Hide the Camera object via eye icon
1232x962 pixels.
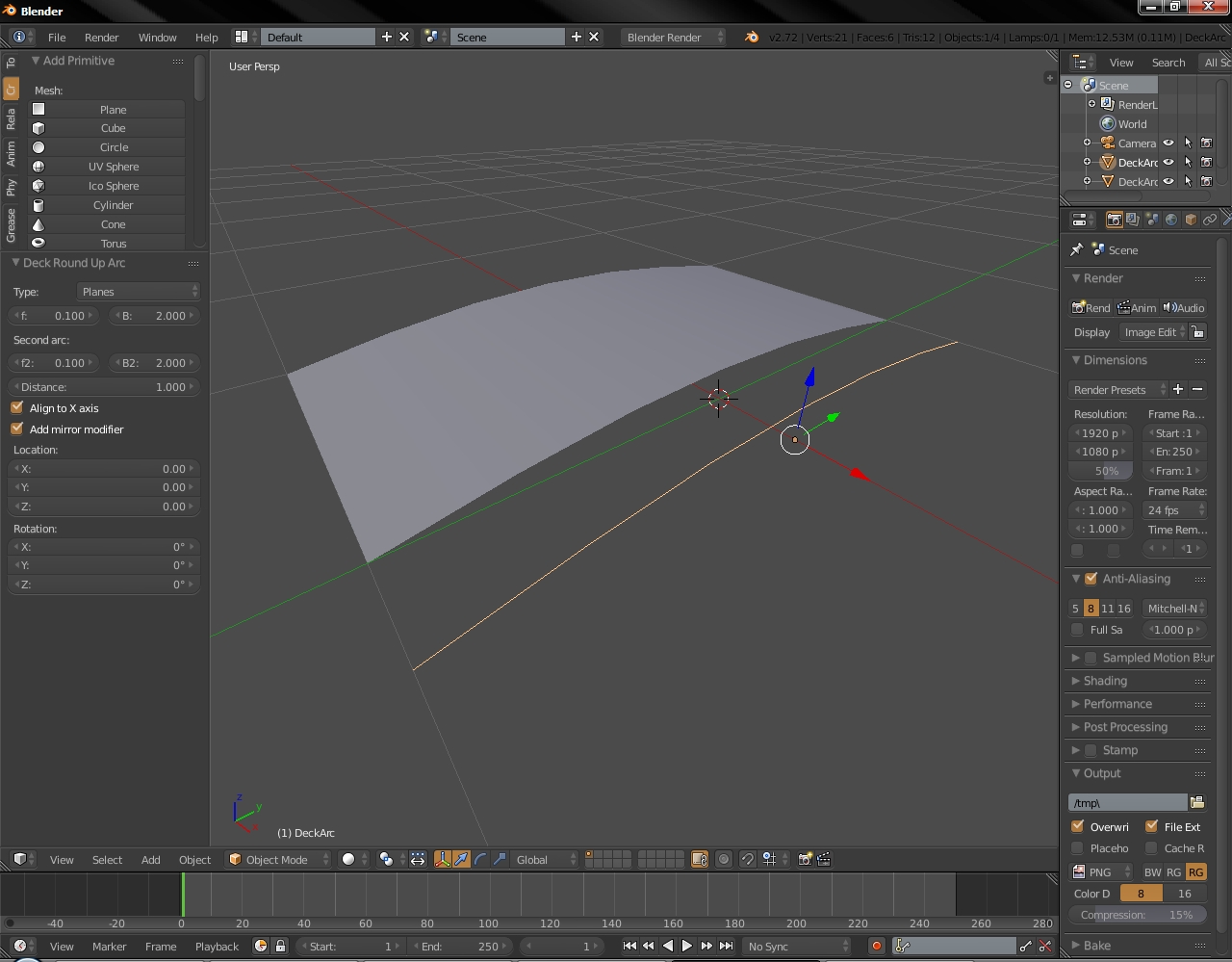(x=1168, y=143)
